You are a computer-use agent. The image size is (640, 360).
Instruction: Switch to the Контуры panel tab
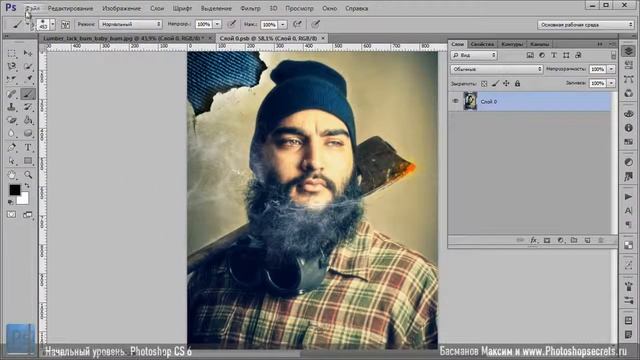512,44
